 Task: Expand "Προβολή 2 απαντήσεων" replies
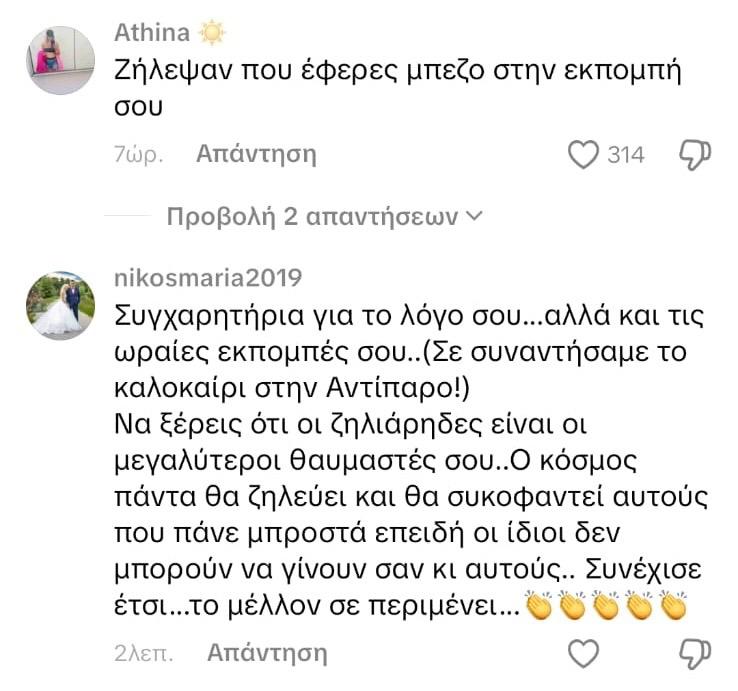[x=312, y=216]
